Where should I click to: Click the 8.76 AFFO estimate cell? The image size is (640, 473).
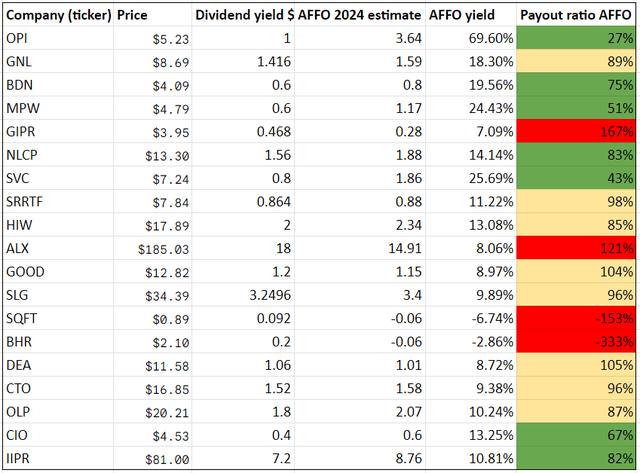[x=360, y=458]
